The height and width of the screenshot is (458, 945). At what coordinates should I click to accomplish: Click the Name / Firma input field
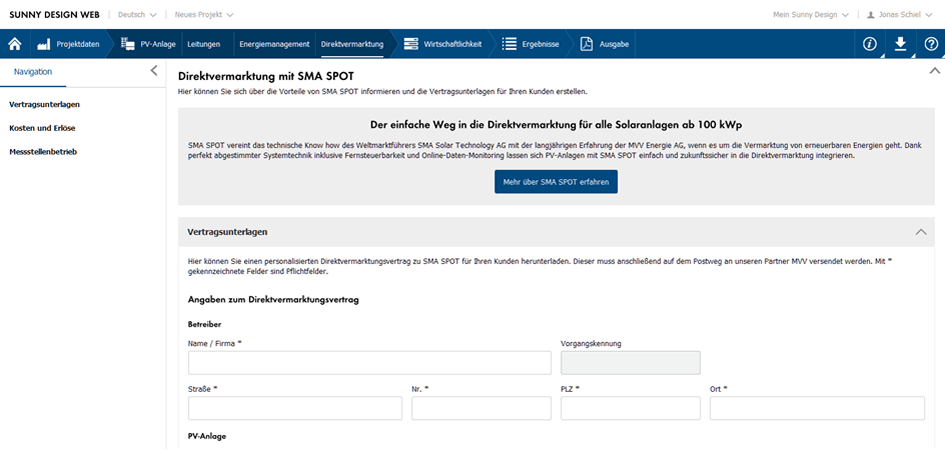(x=369, y=363)
